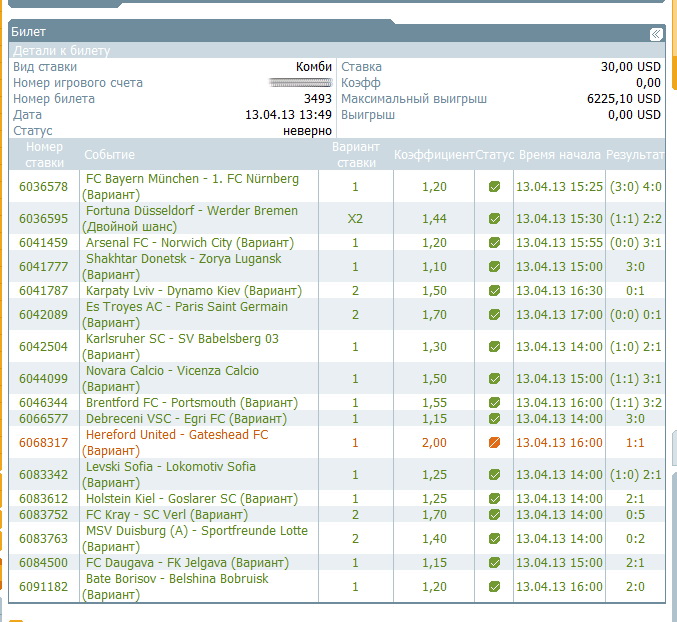This screenshot has width=677, height=622.
Task: Click result 0:5 in FC Kray row
Action: click(635, 515)
